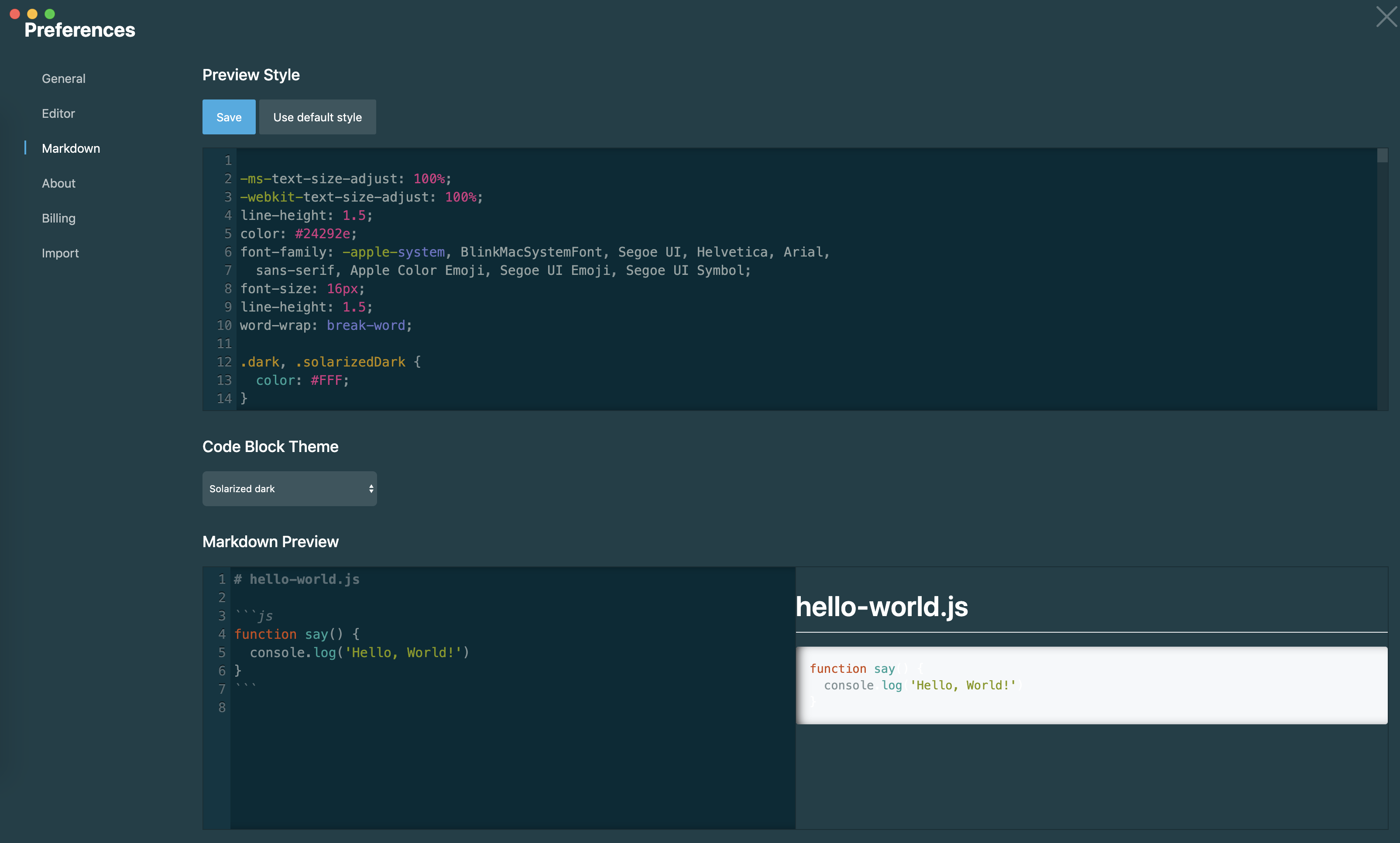
Task: Click the yellow minimize window dot
Action: coord(32,14)
